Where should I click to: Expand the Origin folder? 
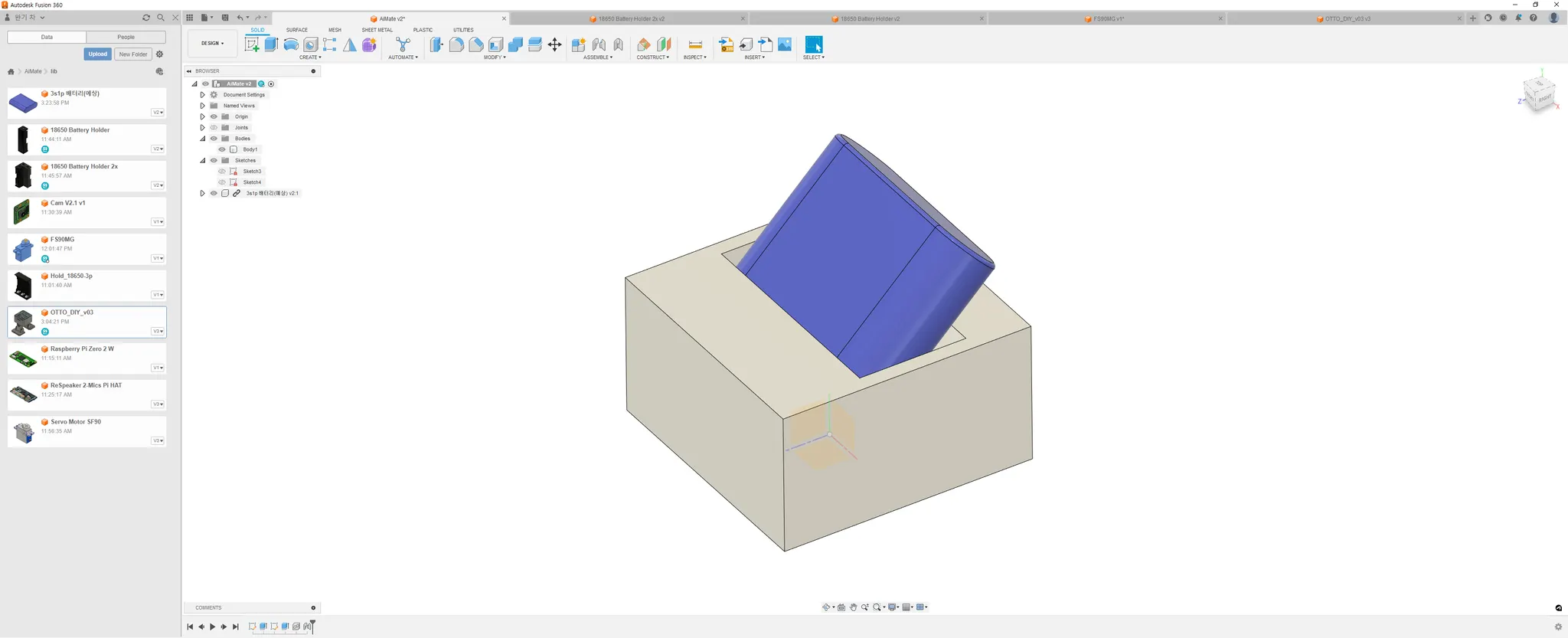pyautogui.click(x=203, y=117)
